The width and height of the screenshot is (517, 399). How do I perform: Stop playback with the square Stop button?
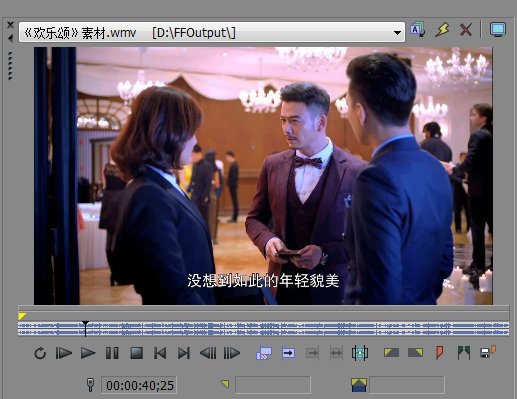coord(137,353)
